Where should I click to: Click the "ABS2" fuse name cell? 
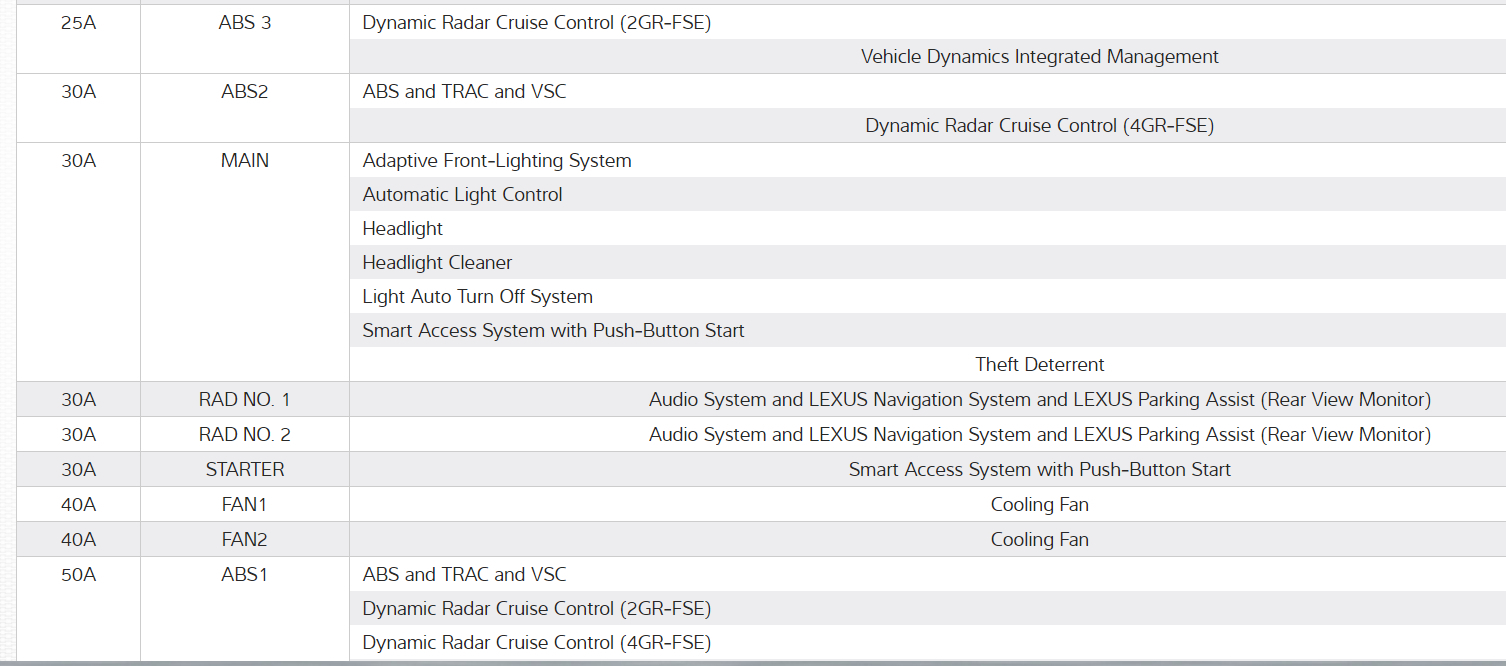coord(245,92)
